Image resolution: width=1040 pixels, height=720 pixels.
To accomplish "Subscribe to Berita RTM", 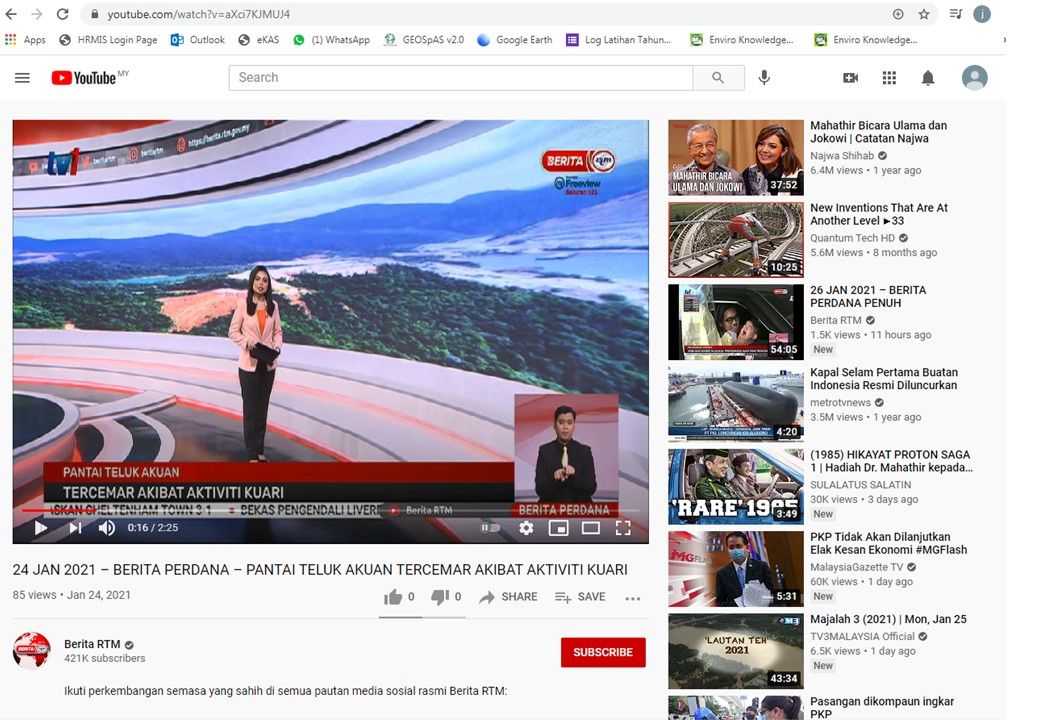I will tap(603, 652).
